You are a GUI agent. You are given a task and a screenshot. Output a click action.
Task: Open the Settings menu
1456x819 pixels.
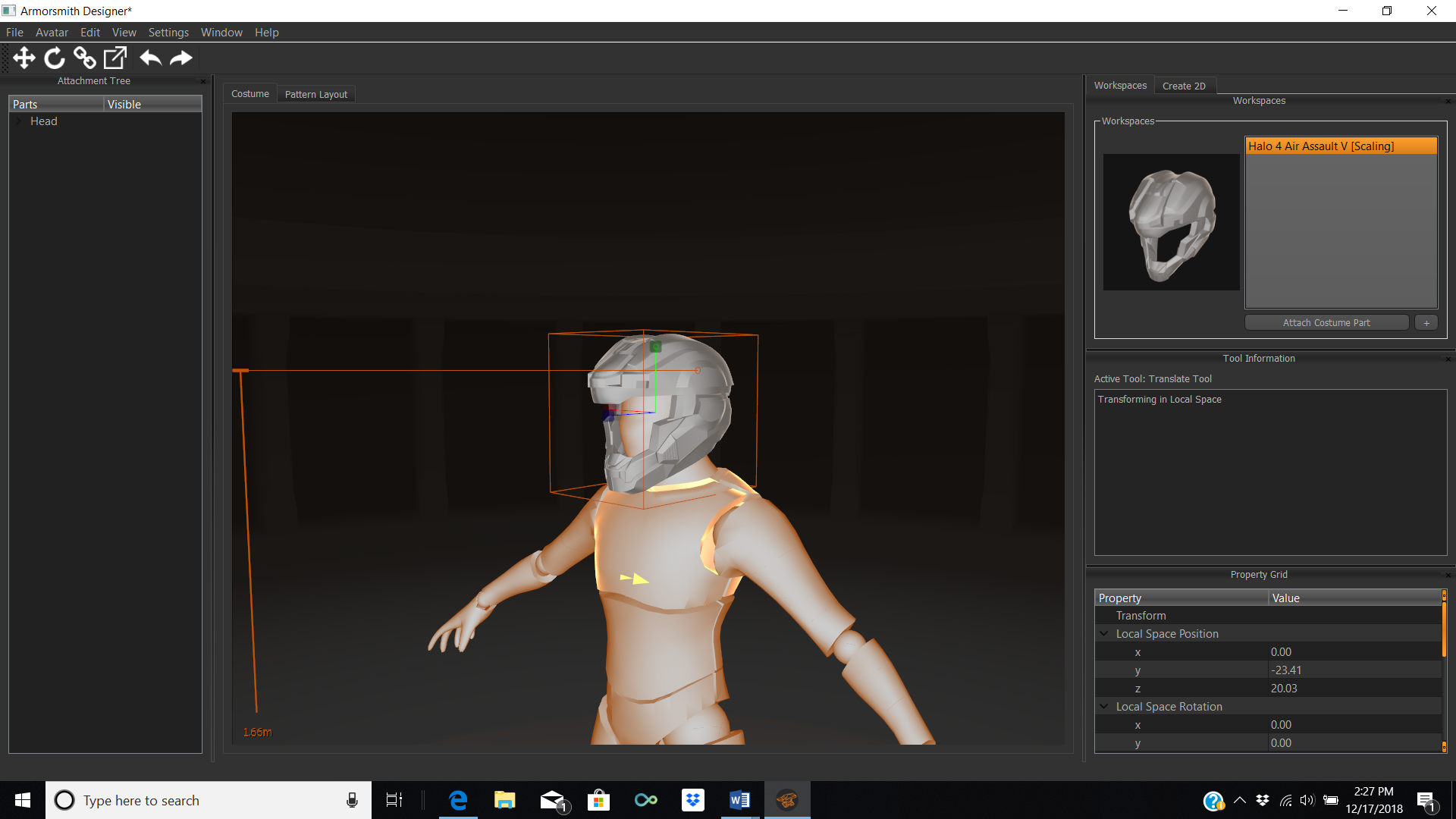tap(168, 33)
